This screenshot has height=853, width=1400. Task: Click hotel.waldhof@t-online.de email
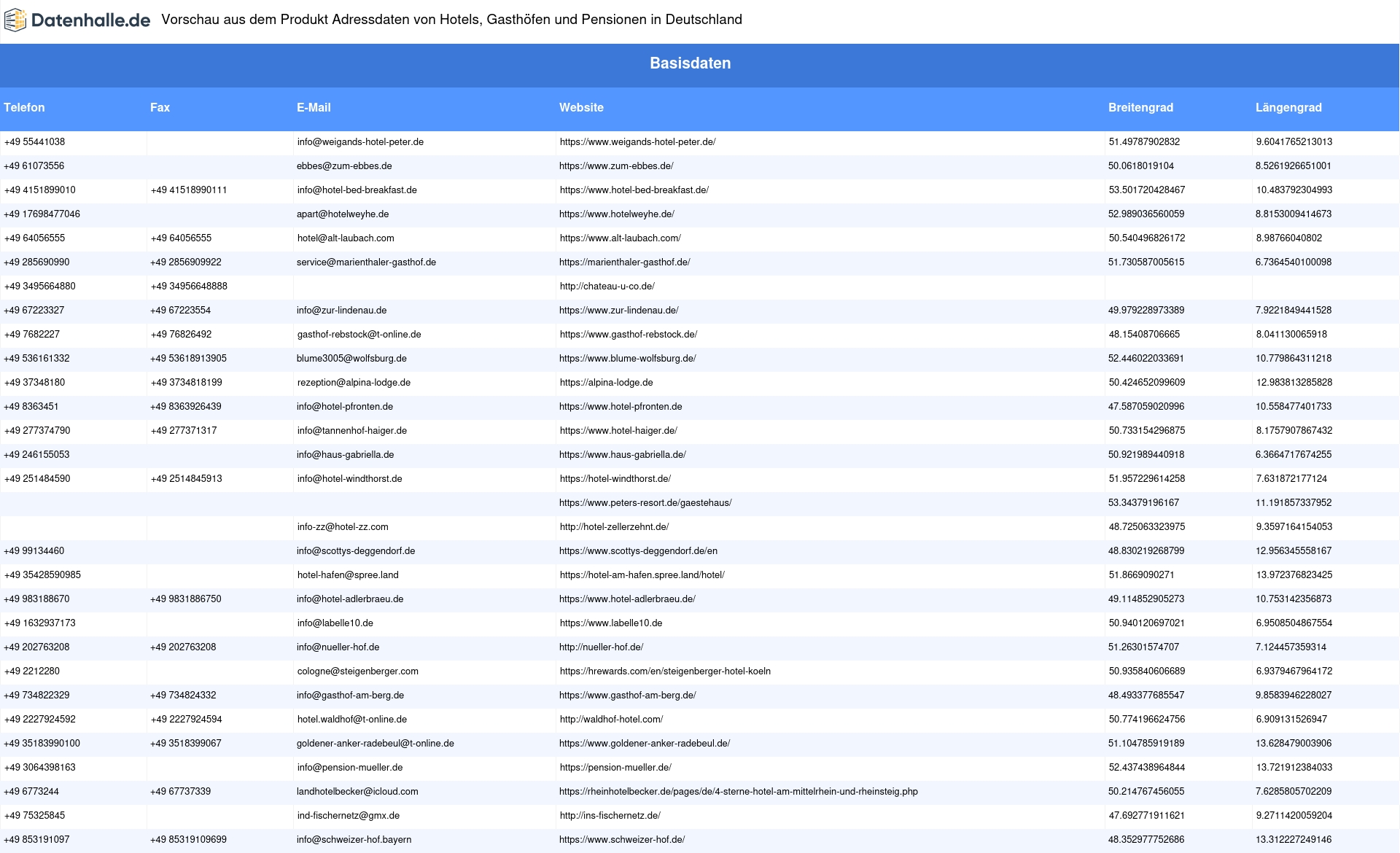(352, 720)
